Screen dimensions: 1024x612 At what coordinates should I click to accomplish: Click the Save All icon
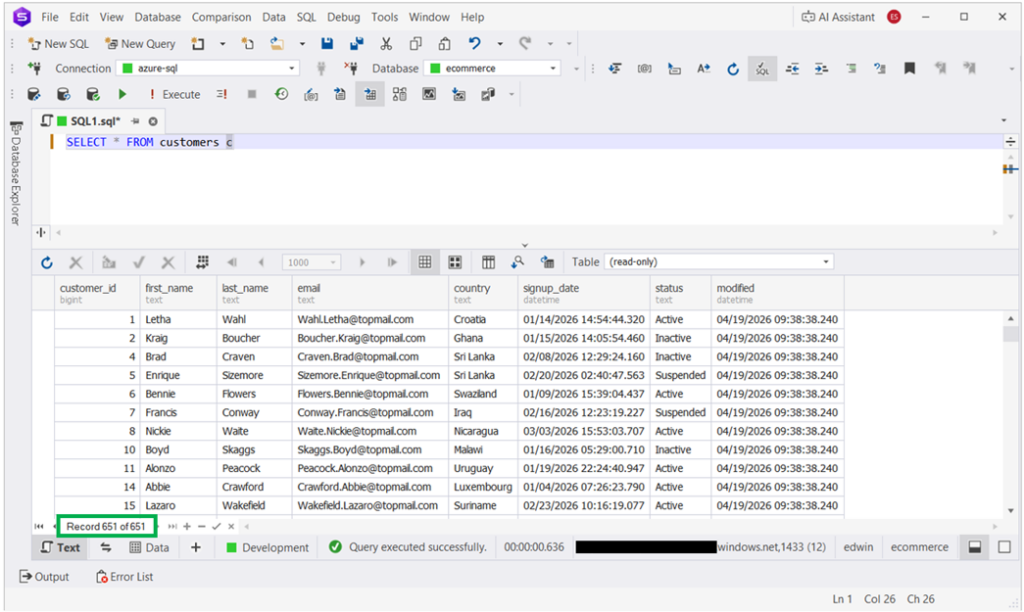(357, 44)
